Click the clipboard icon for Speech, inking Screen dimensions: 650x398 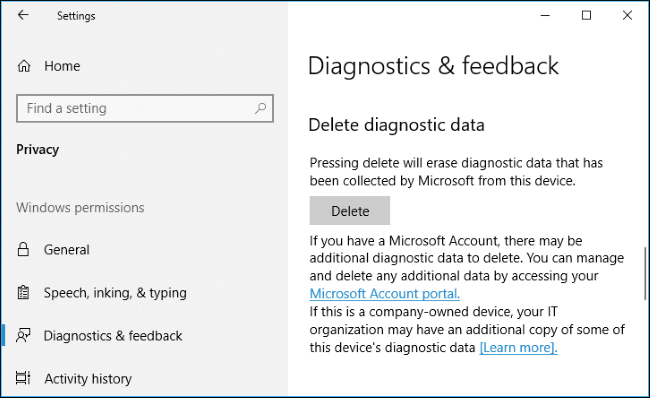23,293
